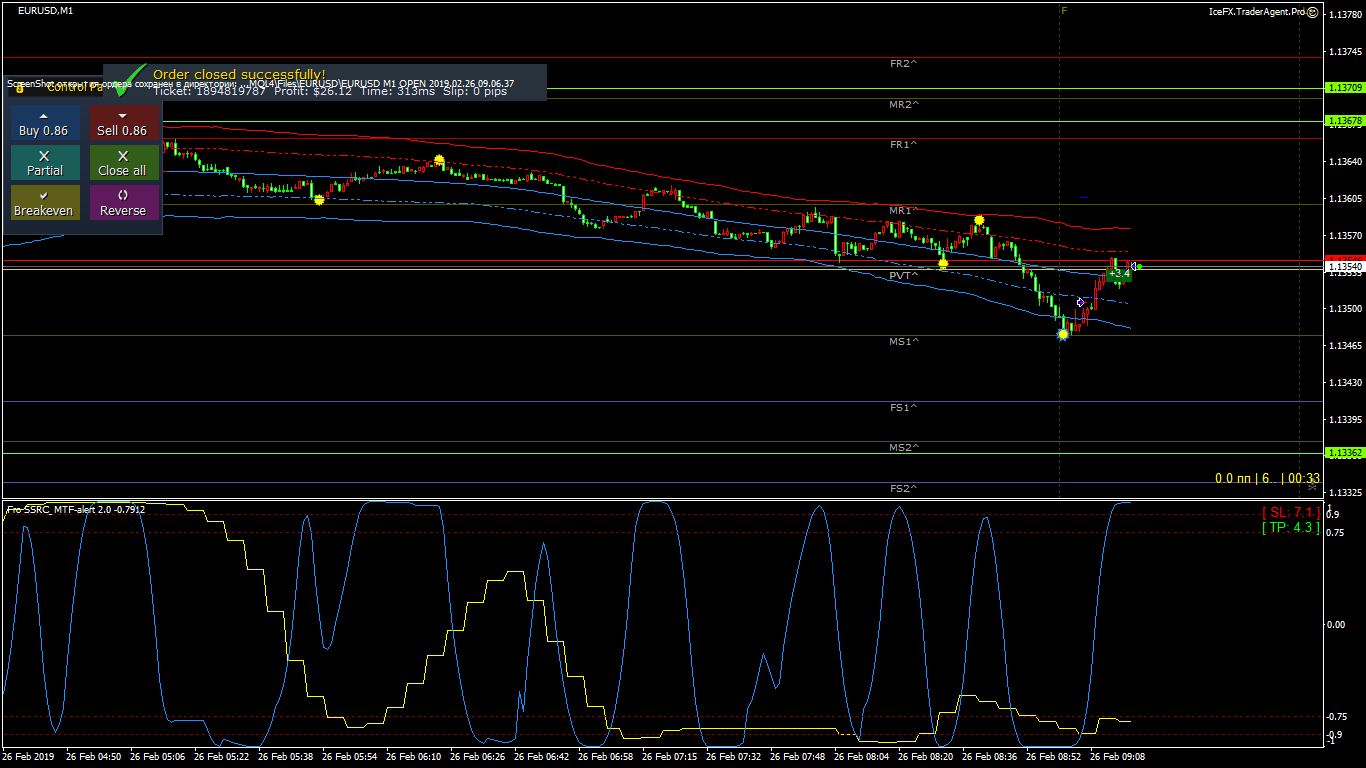Image resolution: width=1366 pixels, height=768 pixels.
Task: Click the 1.13709 green price tag
Action: (x=1345, y=88)
